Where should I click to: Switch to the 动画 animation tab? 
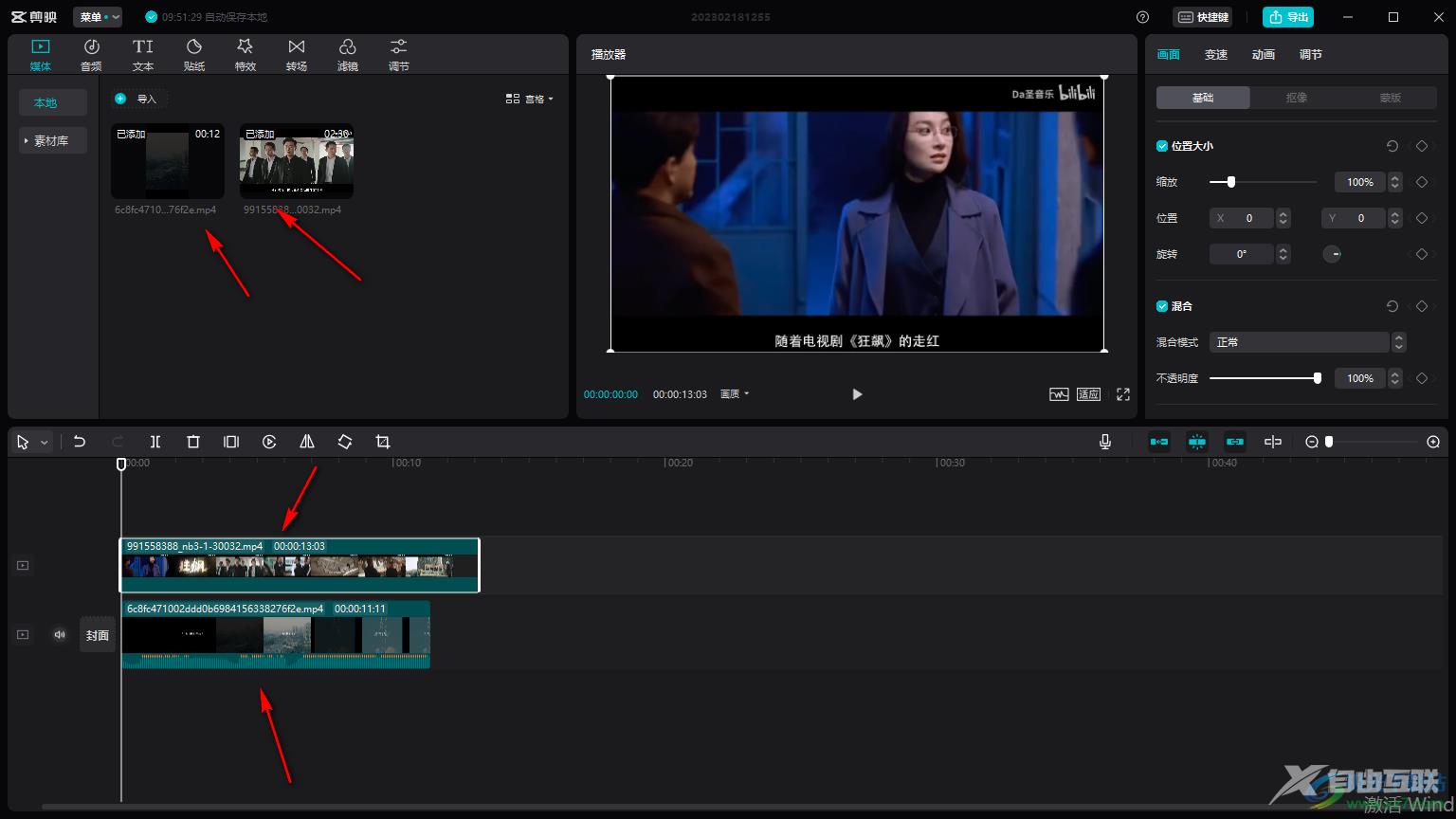(x=1264, y=55)
